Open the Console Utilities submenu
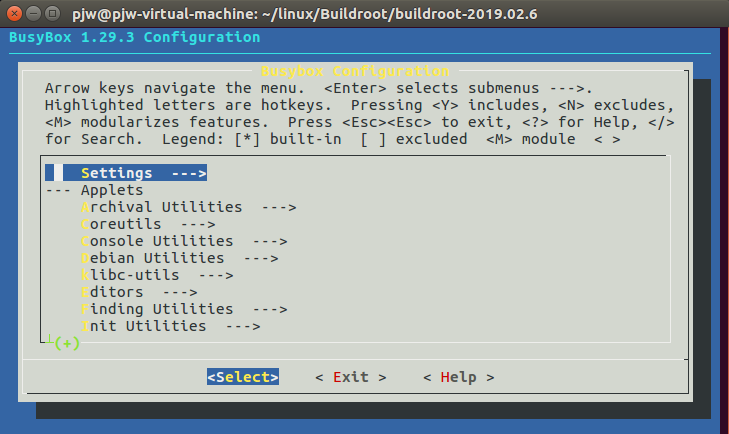 [184, 241]
